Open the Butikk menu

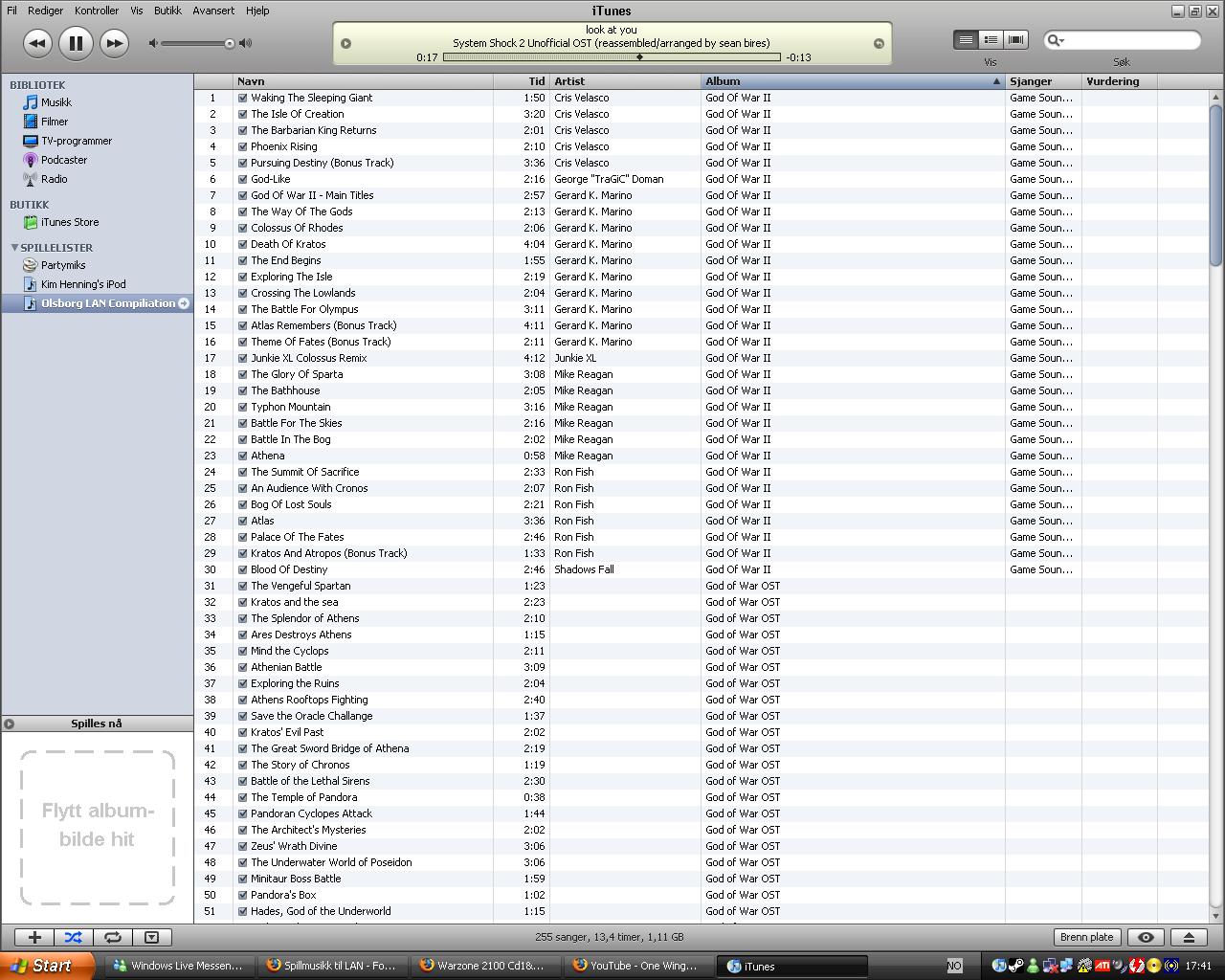[167, 11]
